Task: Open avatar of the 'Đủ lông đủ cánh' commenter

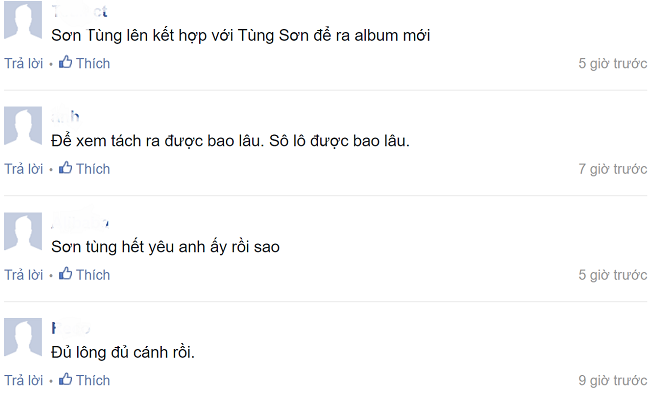Action: coord(23,337)
